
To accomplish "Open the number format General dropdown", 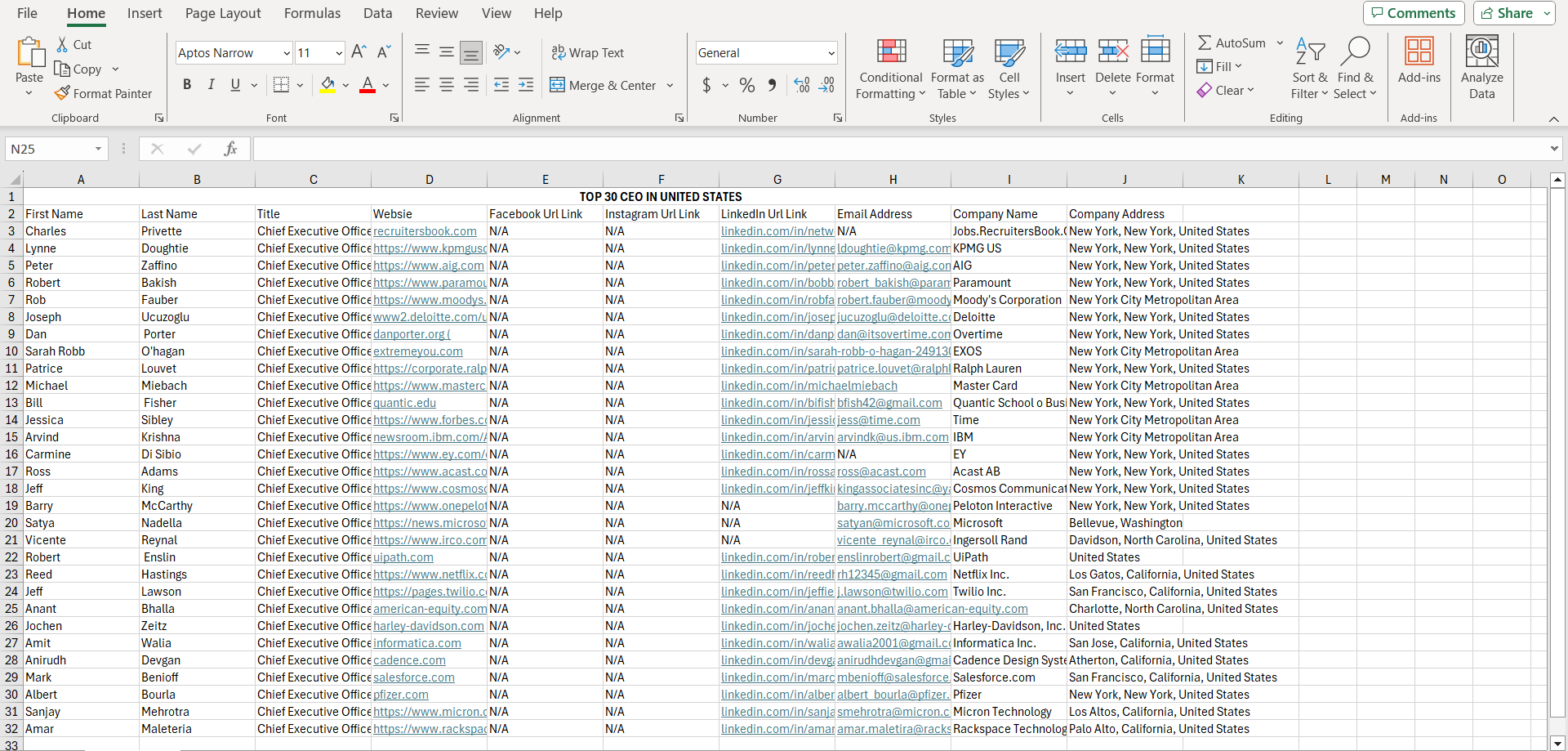I will pos(831,53).
